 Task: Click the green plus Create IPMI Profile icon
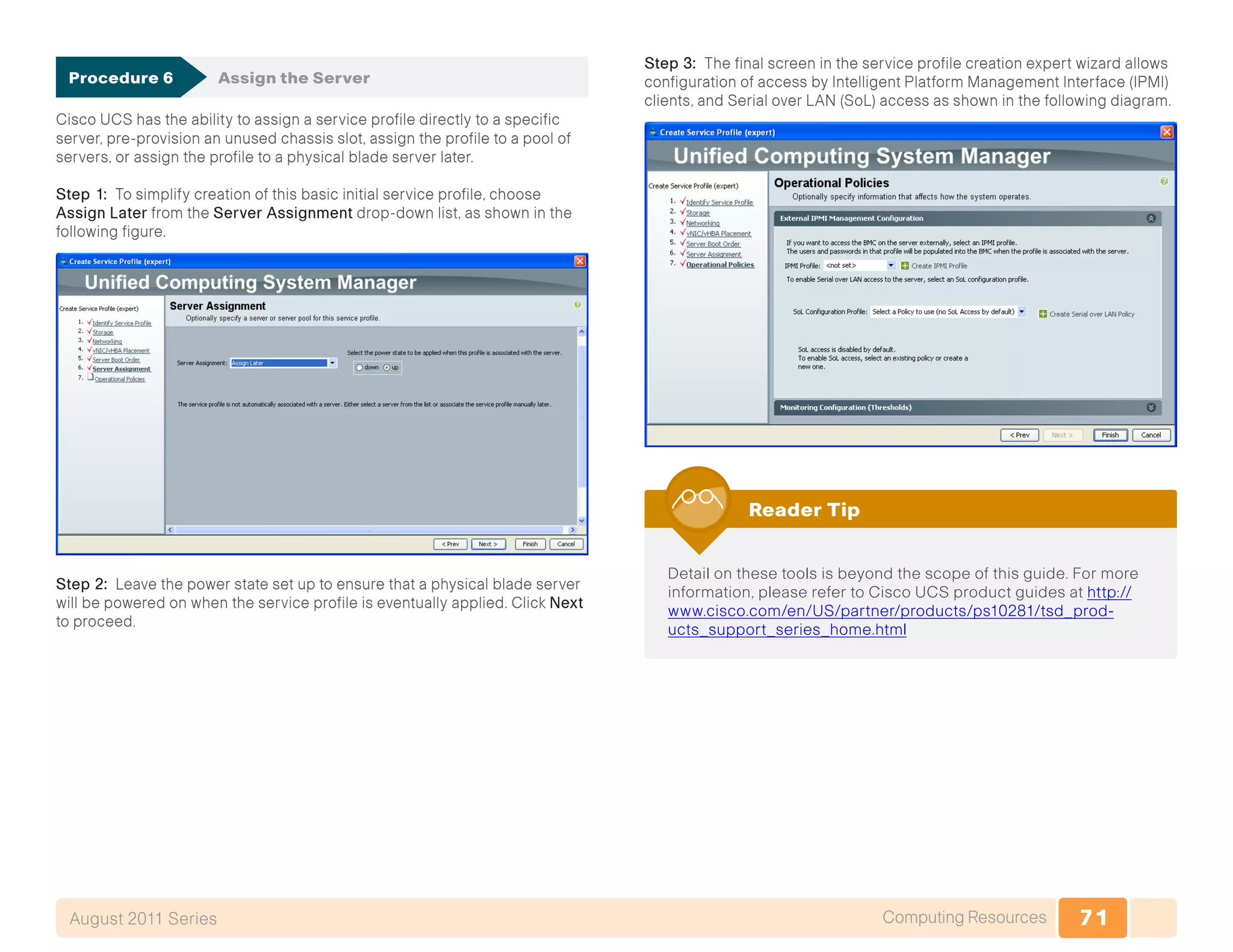pyautogui.click(x=904, y=266)
